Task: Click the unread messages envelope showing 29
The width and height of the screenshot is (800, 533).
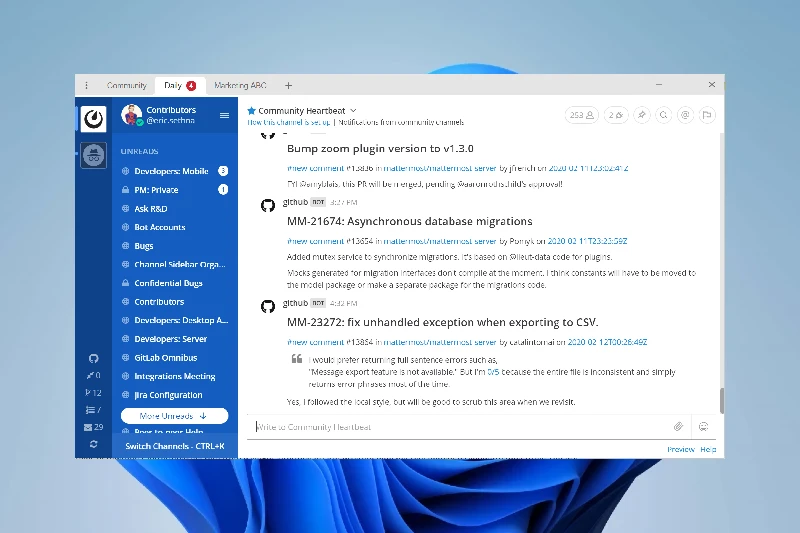Action: pos(93,427)
